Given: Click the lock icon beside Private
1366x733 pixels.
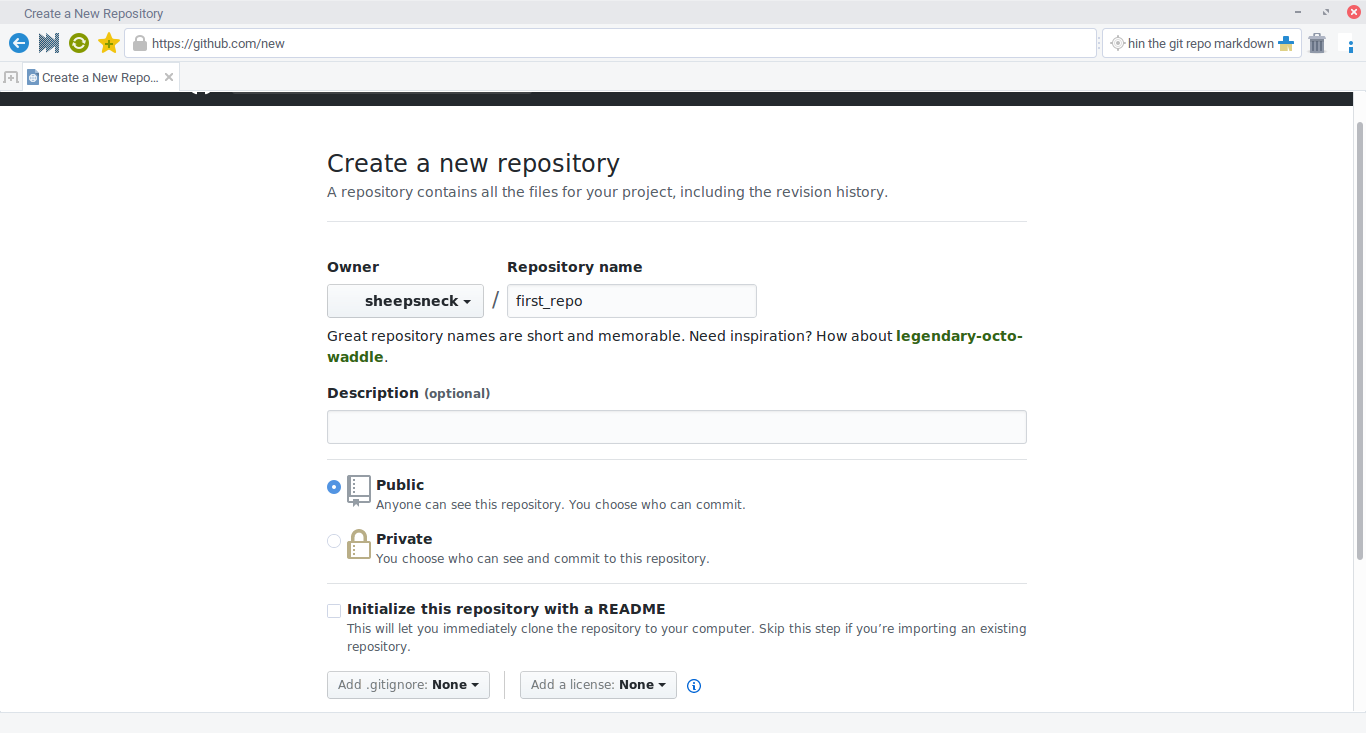Looking at the screenshot, I should tap(358, 544).
